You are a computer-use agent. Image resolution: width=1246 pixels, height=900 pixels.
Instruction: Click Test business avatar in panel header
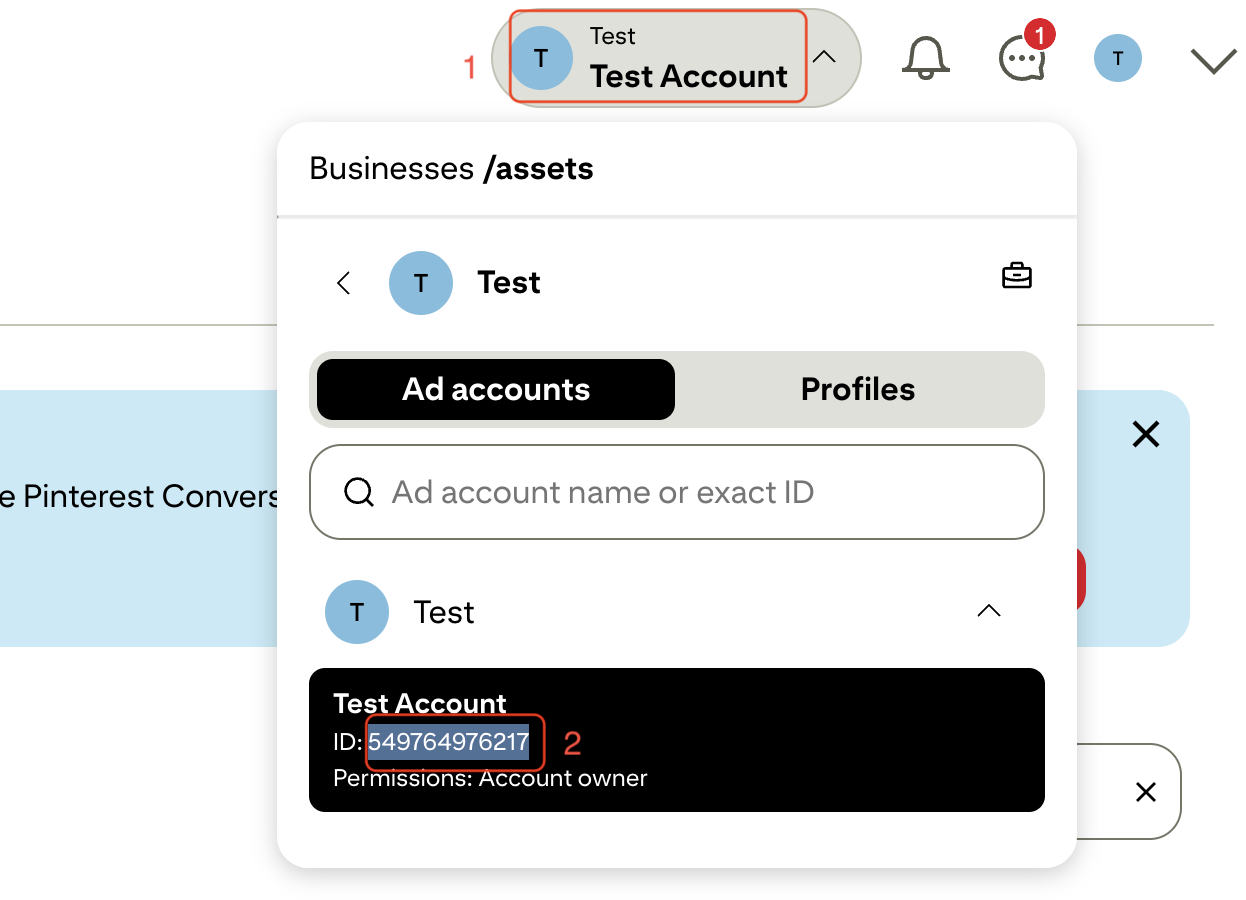420,283
